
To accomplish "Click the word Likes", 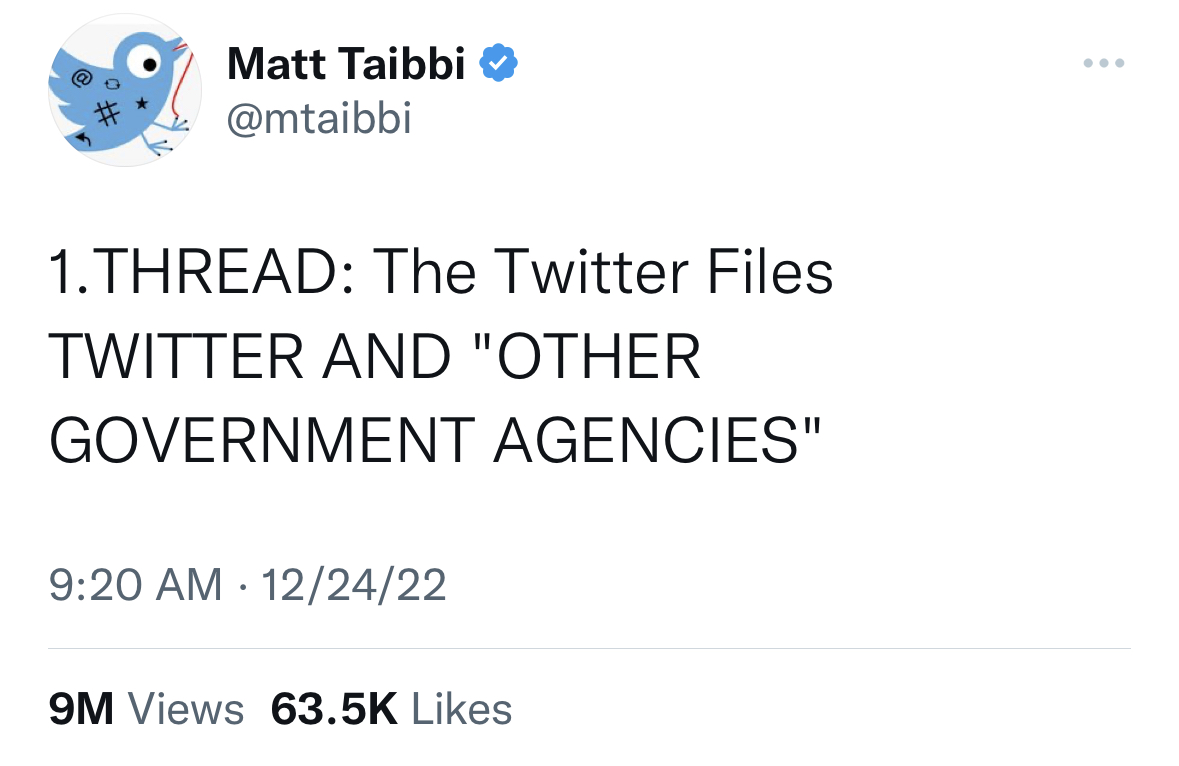I will 461,709.
